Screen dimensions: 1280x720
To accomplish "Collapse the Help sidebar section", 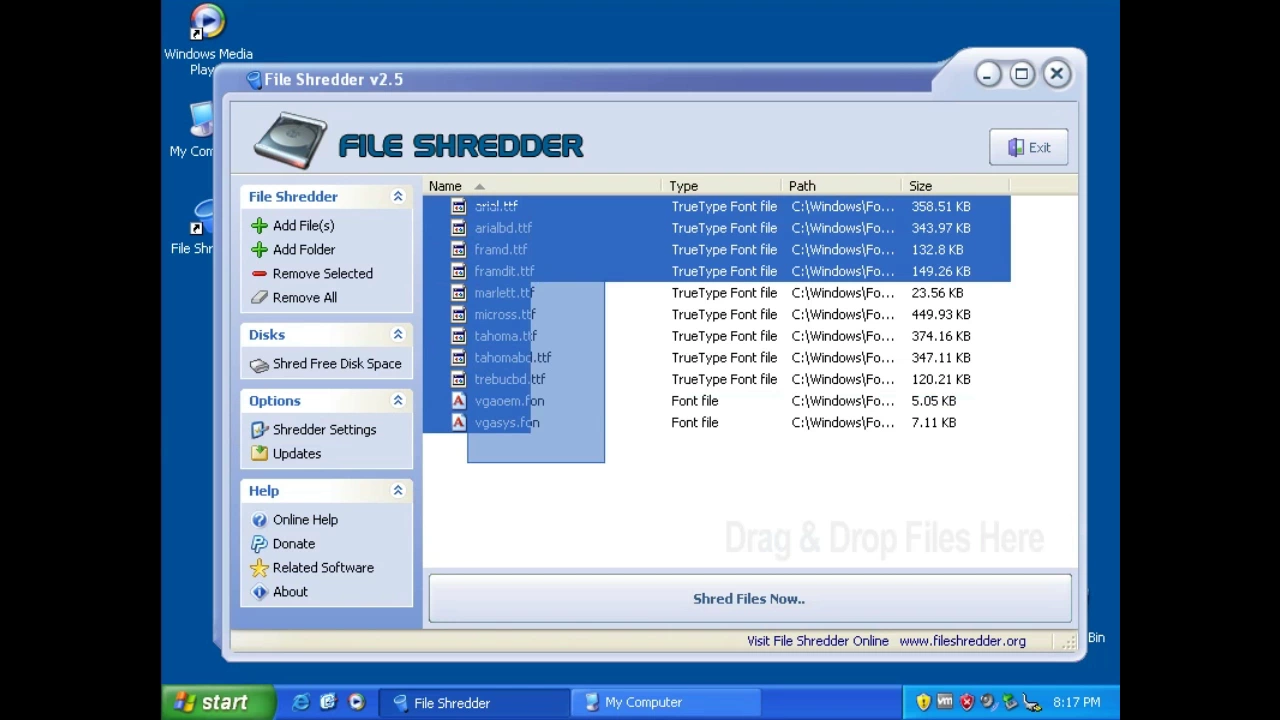I will (x=398, y=491).
